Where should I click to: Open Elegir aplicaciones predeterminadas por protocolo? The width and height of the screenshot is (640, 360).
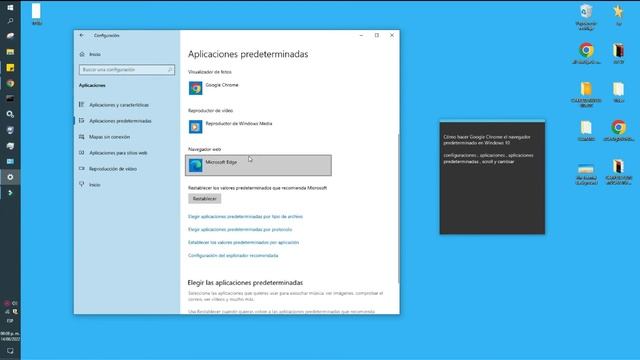point(240,229)
